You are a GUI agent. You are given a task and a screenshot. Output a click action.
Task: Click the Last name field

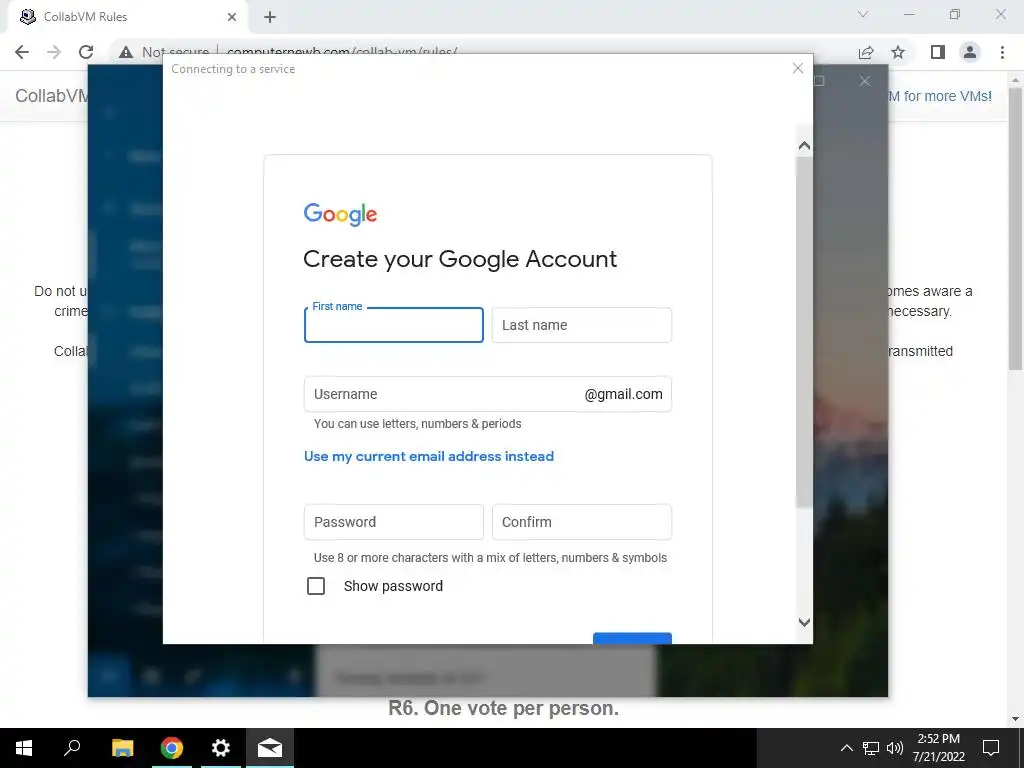coord(582,325)
